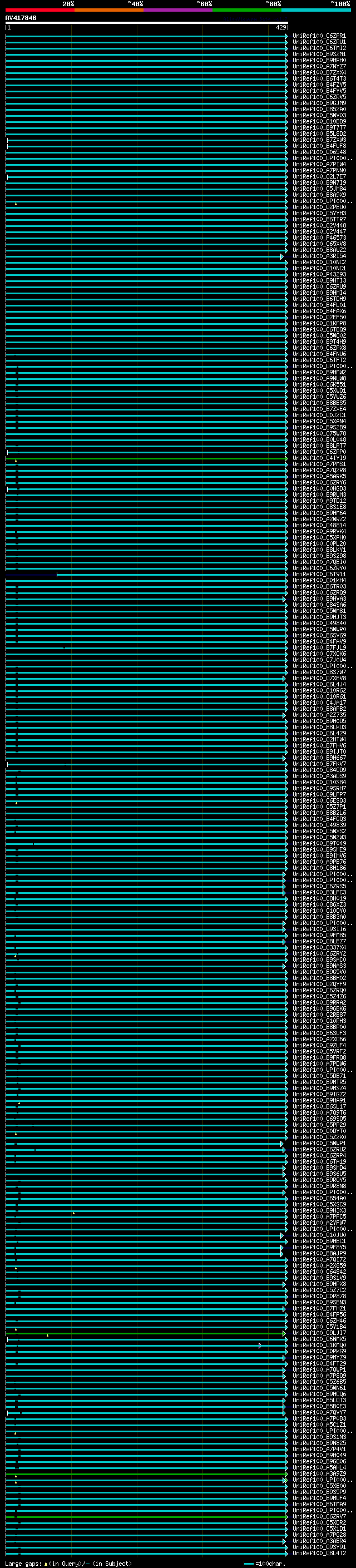Select the UniRef100_C5YYH3 label
Screen dimensions: 356x1568
pyautogui.click(x=319, y=213)
